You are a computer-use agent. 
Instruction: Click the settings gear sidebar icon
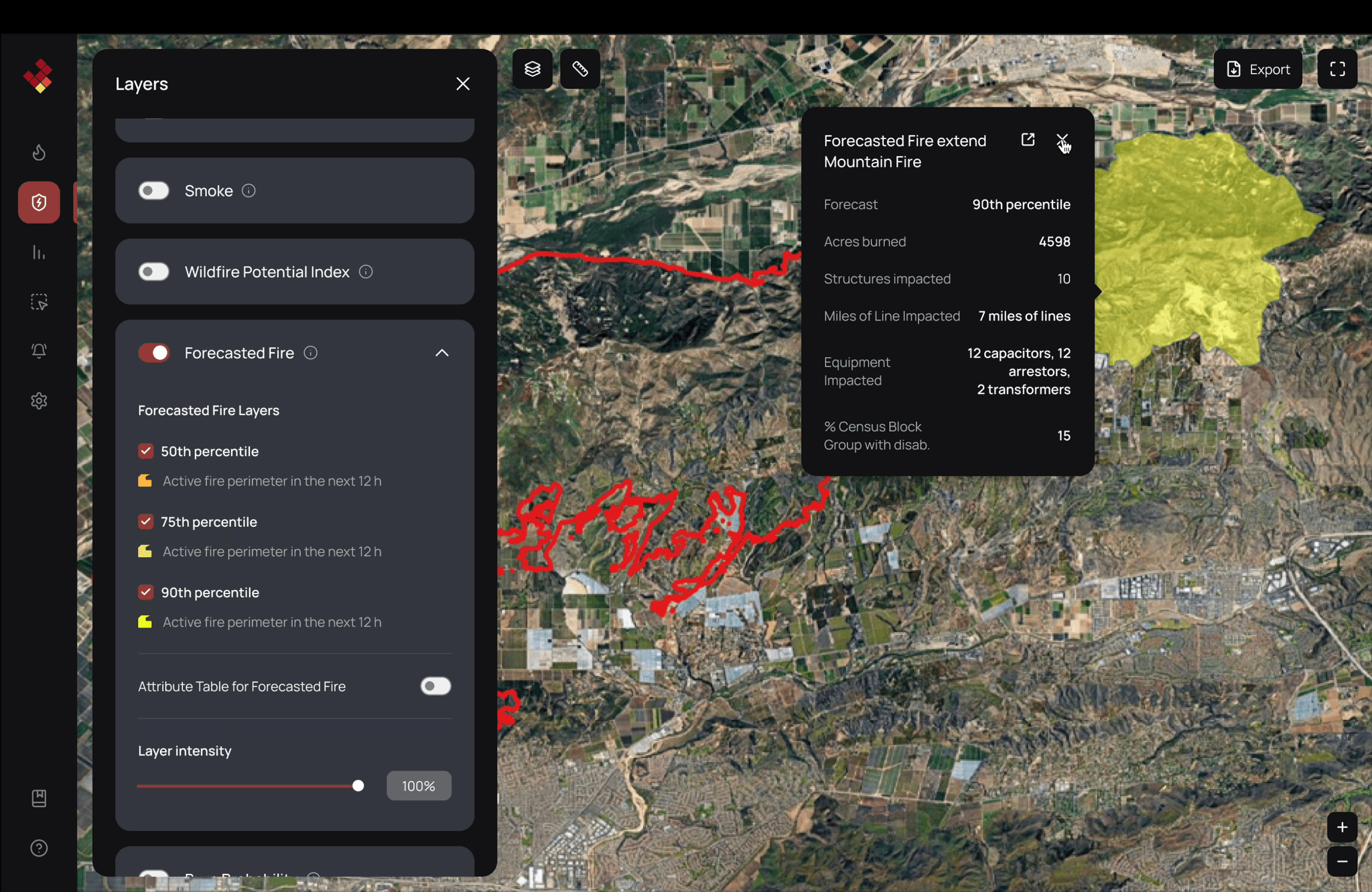pos(38,401)
